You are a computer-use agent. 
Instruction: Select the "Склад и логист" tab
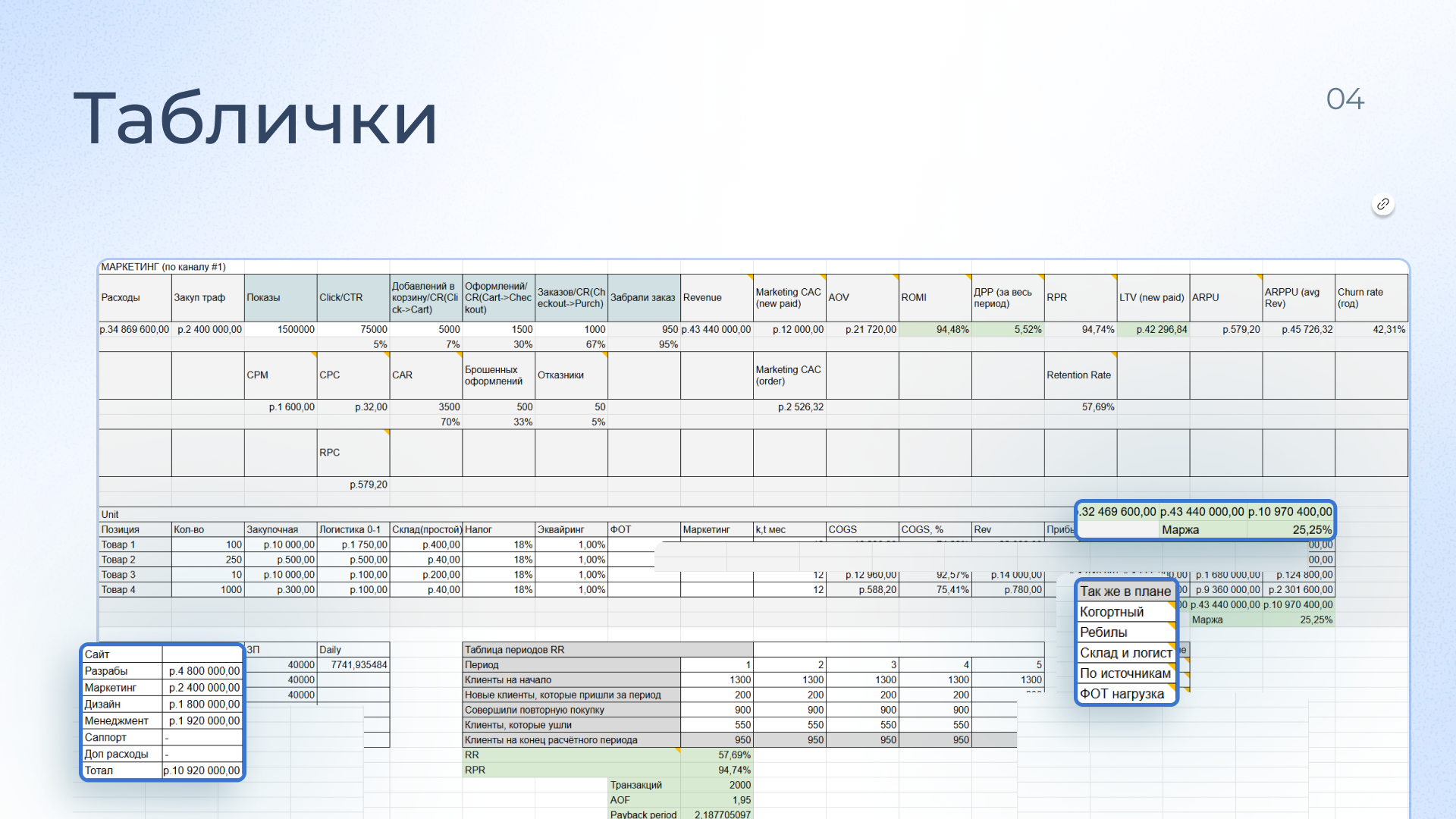(x=1125, y=653)
